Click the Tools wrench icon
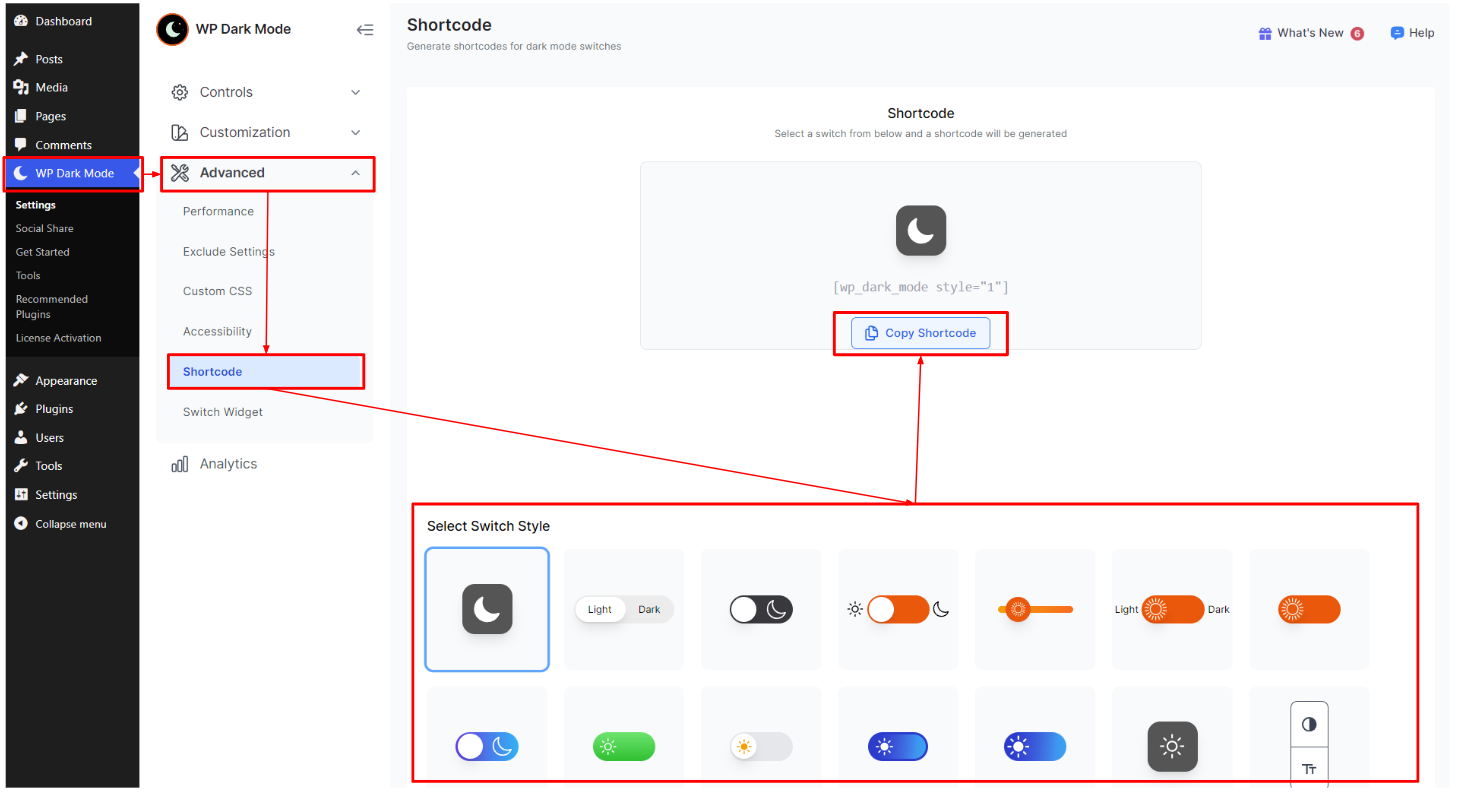The height and width of the screenshot is (793, 1460). pyautogui.click(x=21, y=466)
